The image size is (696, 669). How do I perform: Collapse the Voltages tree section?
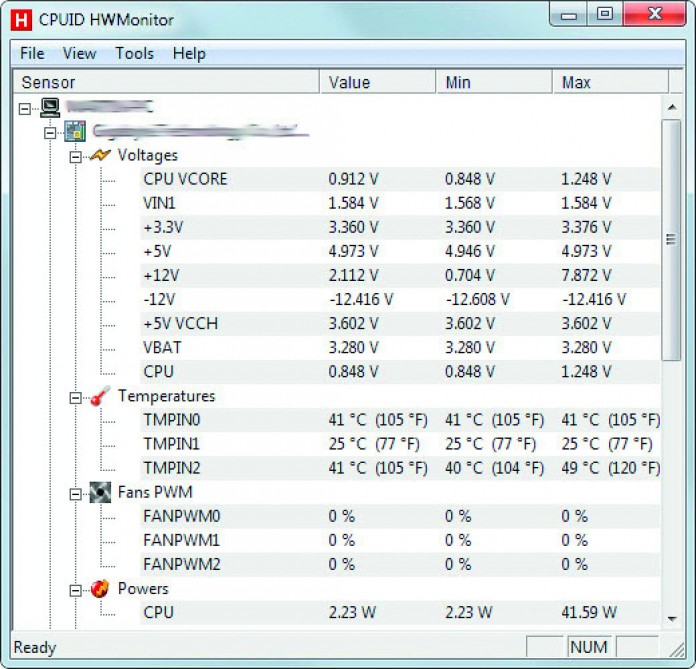click(75, 156)
